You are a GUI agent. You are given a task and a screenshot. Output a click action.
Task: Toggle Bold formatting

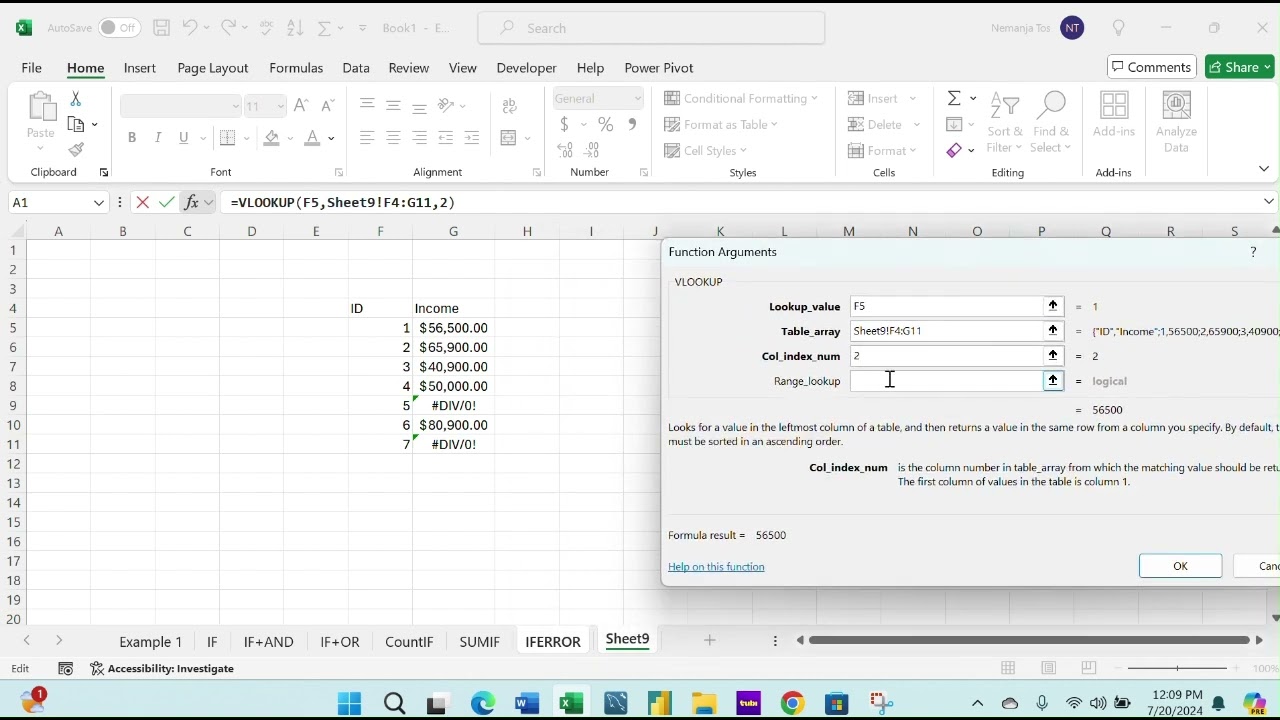(x=132, y=138)
